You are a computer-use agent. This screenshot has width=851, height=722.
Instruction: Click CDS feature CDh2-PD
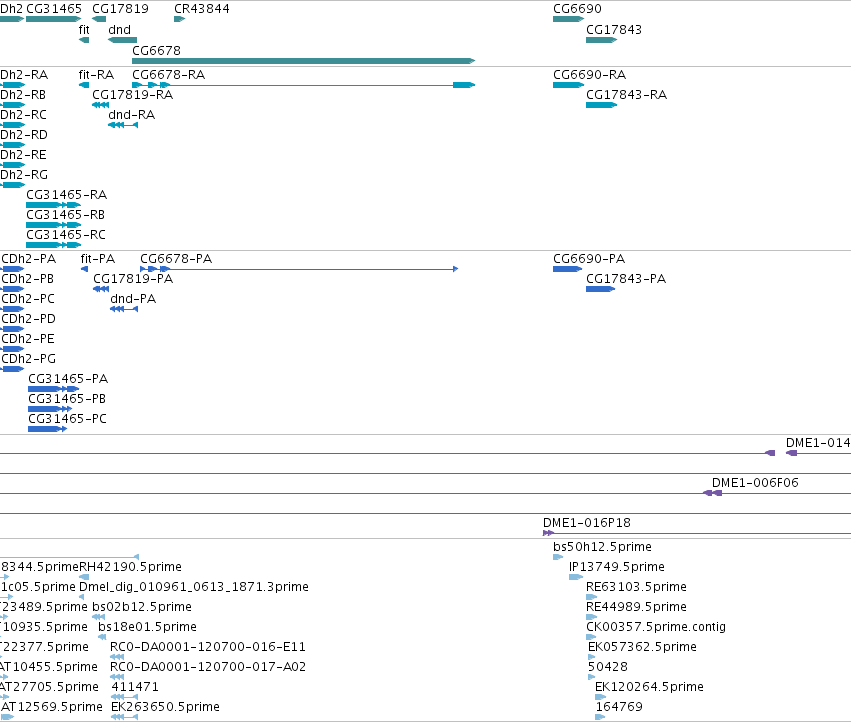pyautogui.click(x=12, y=329)
